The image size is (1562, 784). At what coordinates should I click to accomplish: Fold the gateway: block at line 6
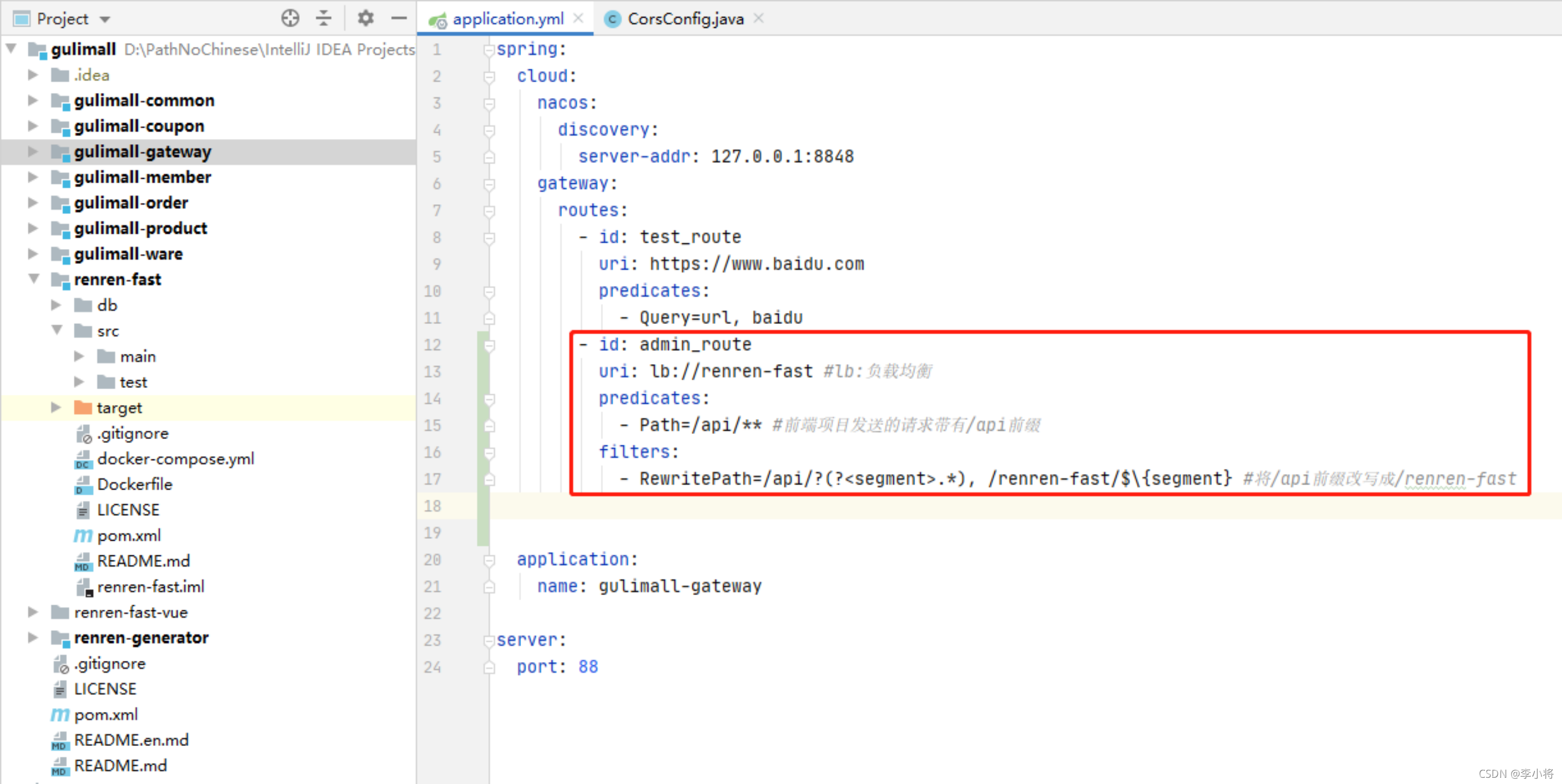[489, 184]
